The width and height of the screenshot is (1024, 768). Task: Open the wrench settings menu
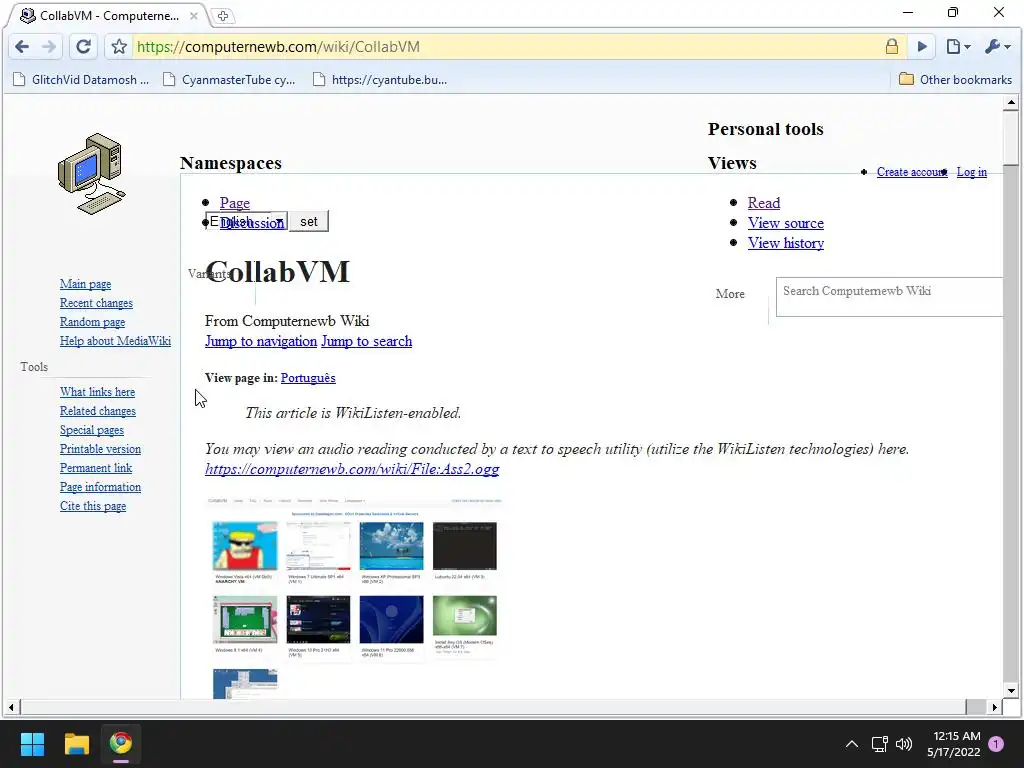(x=997, y=46)
